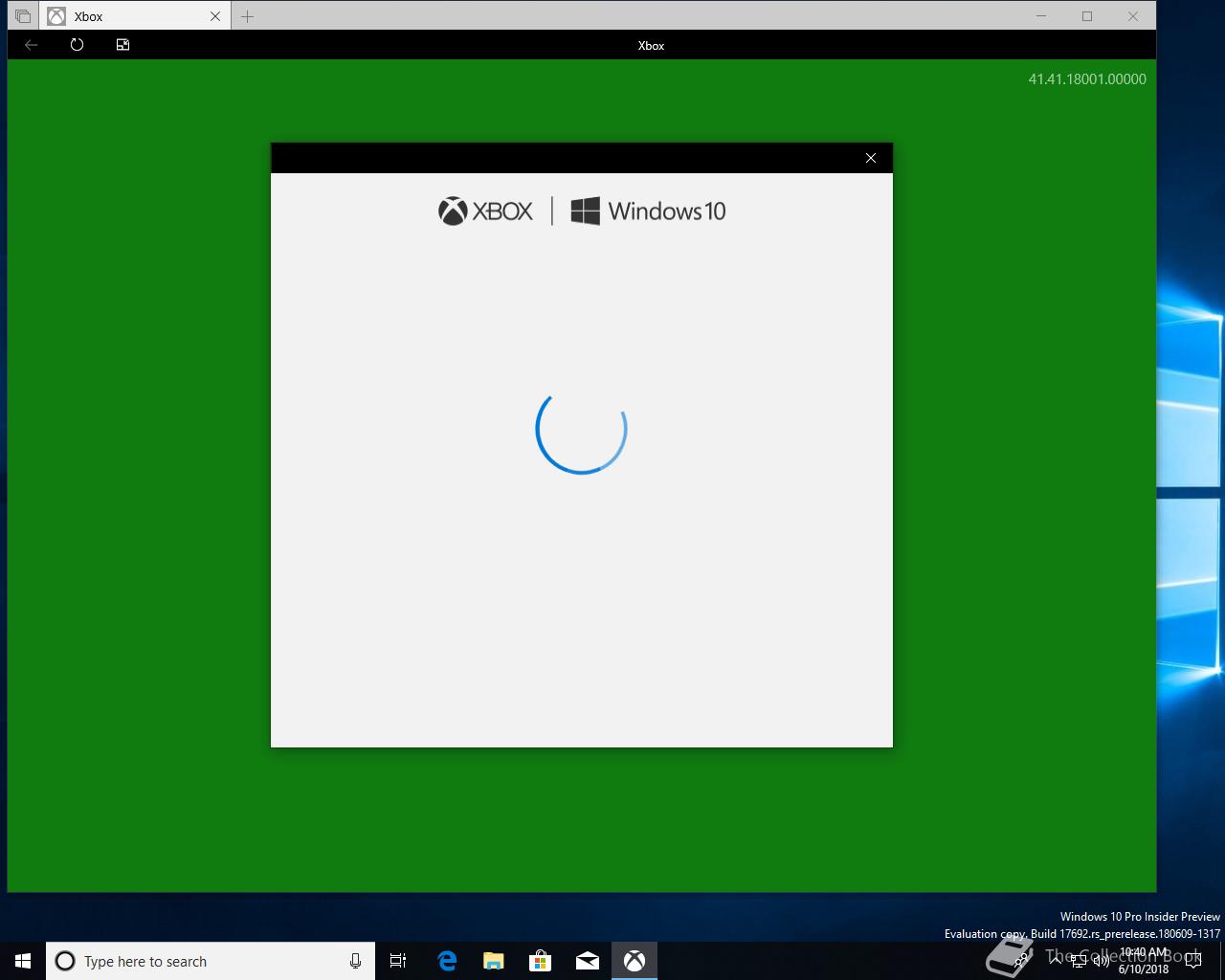Click the picture-in-picture window icon in toolbar
This screenshot has width=1225, height=980.
[122, 45]
